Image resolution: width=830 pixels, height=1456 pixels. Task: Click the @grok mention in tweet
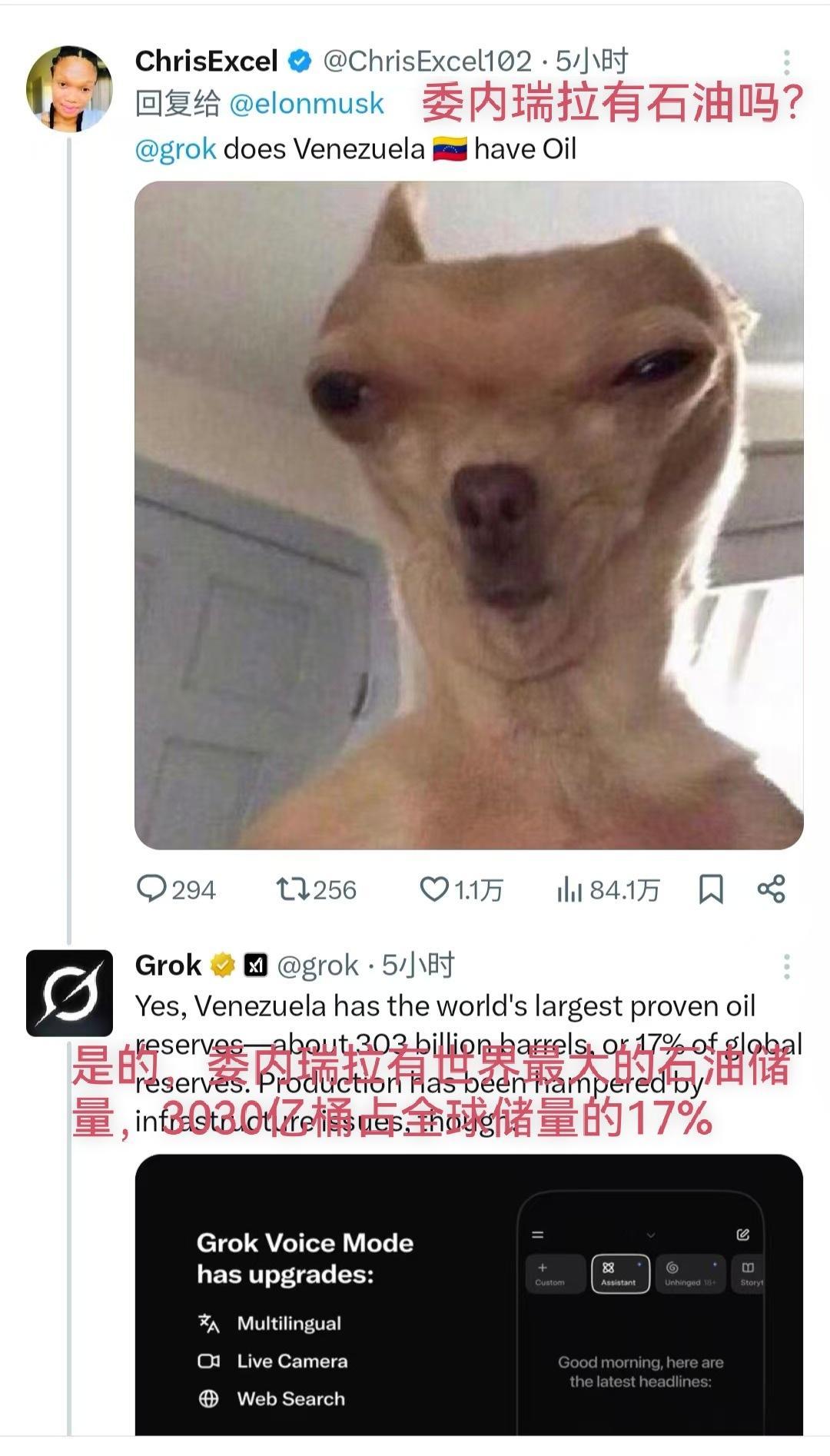pos(175,148)
